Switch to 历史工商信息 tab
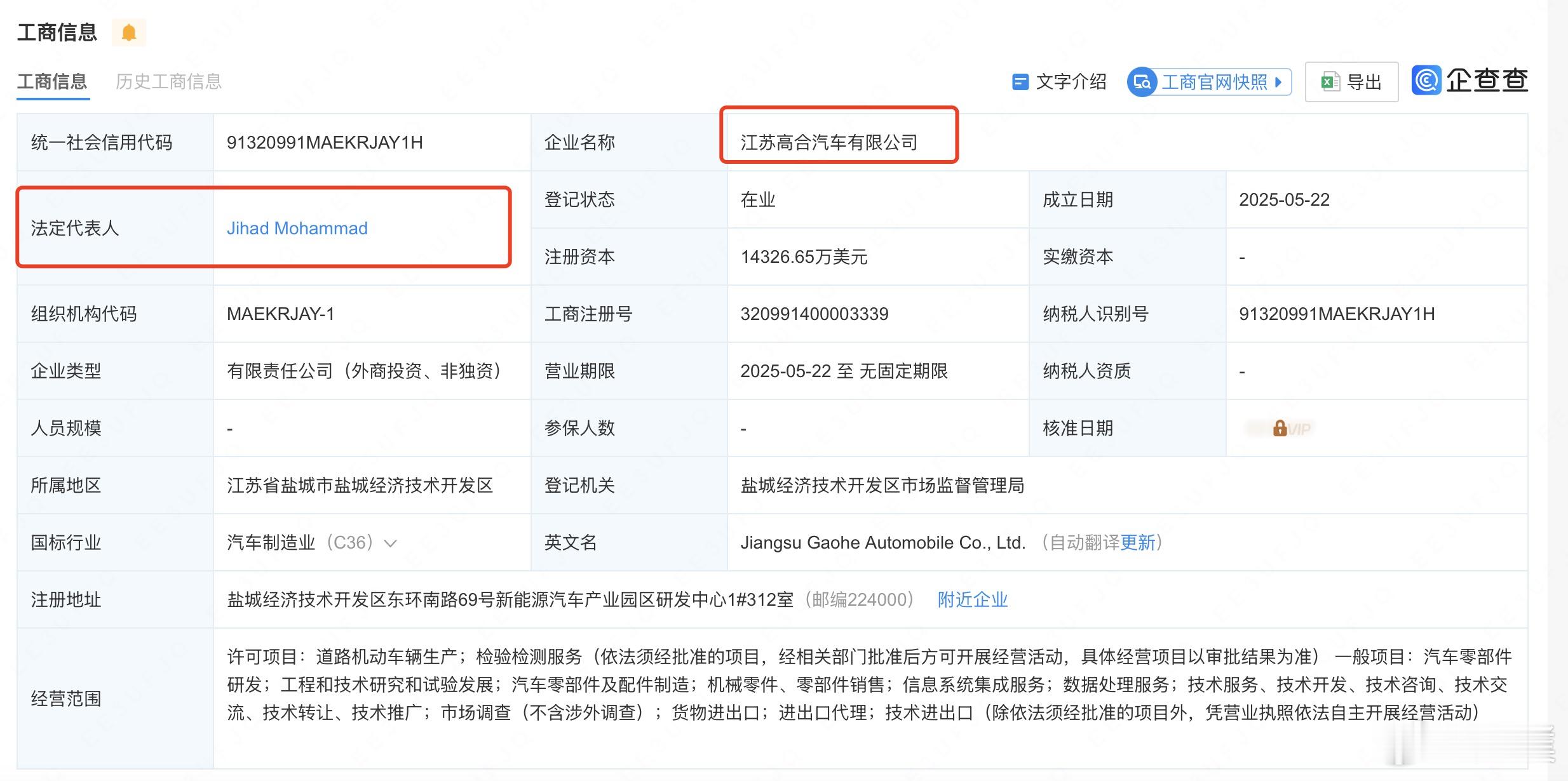Image resolution: width=1568 pixels, height=781 pixels. pos(168,82)
